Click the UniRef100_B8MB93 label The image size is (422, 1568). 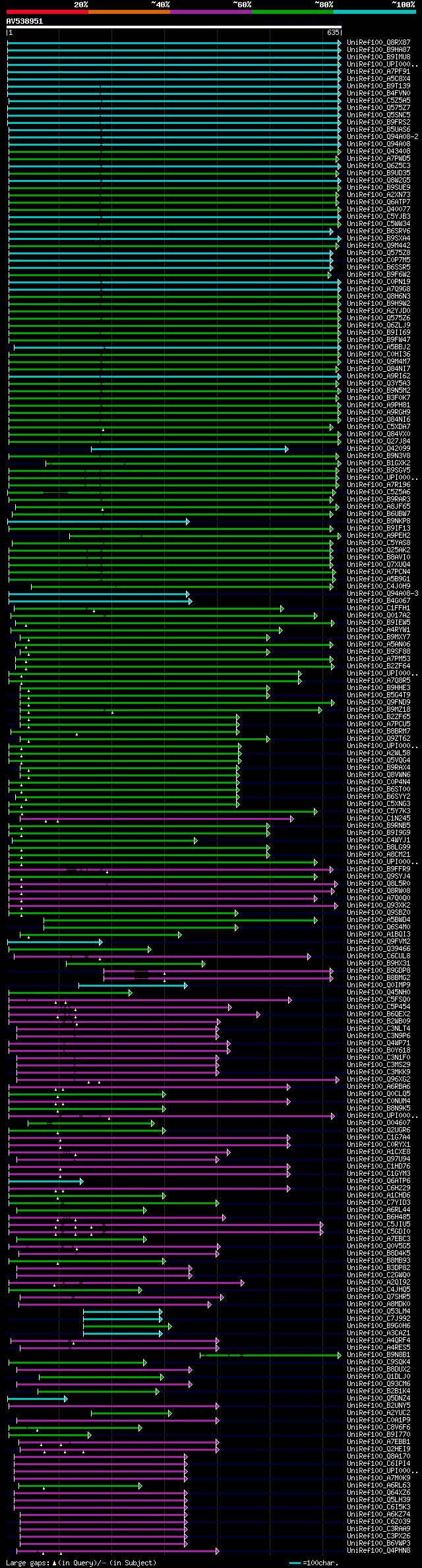click(378, 1261)
